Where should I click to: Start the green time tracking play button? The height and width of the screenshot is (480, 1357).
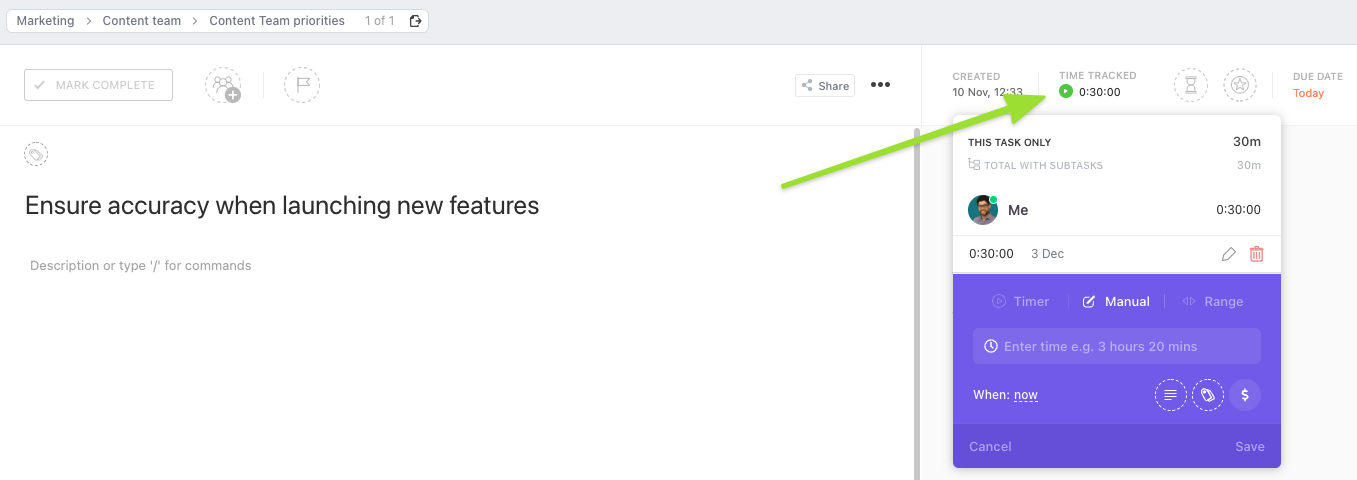coord(1066,92)
